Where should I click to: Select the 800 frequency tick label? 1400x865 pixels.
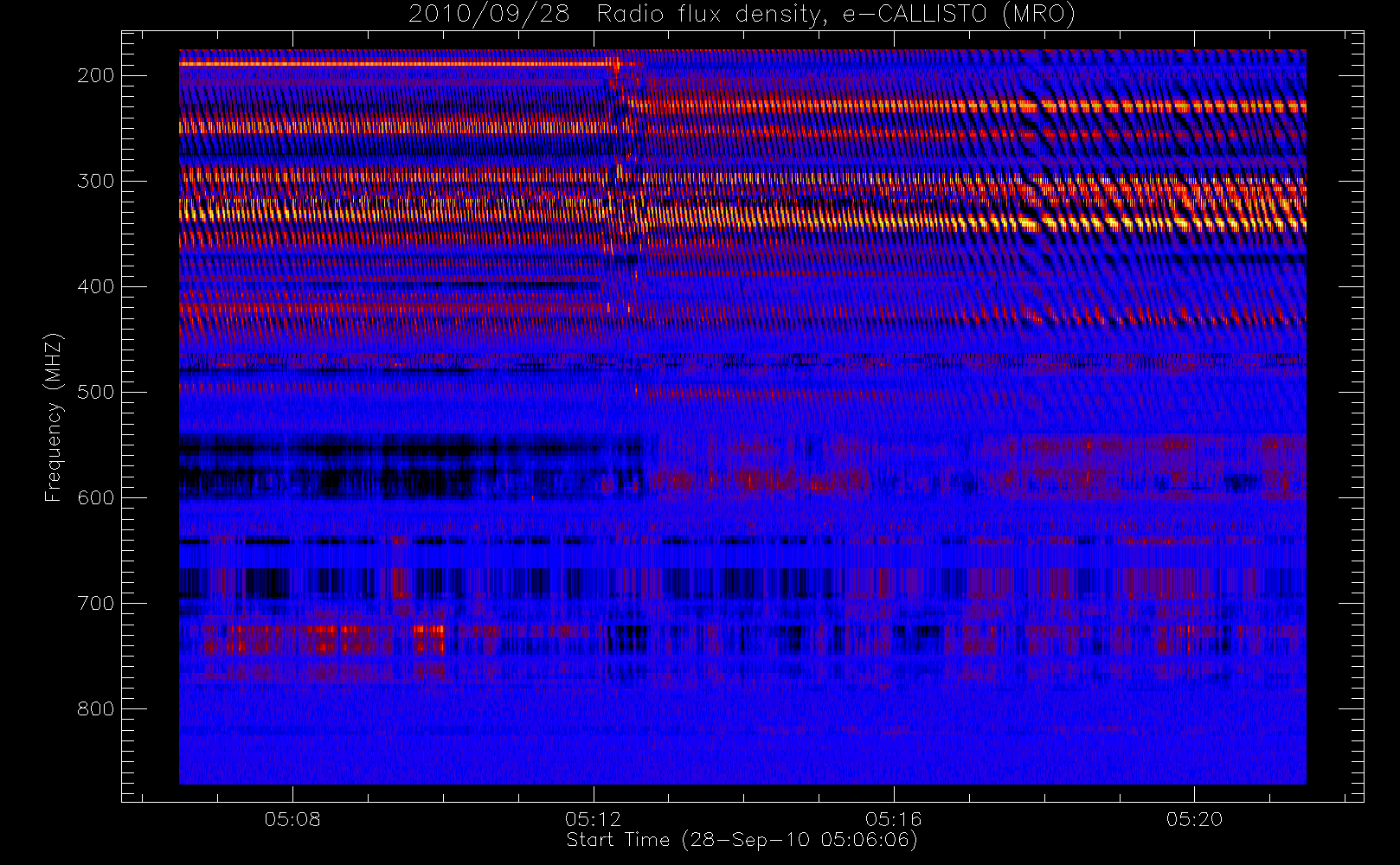pyautogui.click(x=96, y=708)
